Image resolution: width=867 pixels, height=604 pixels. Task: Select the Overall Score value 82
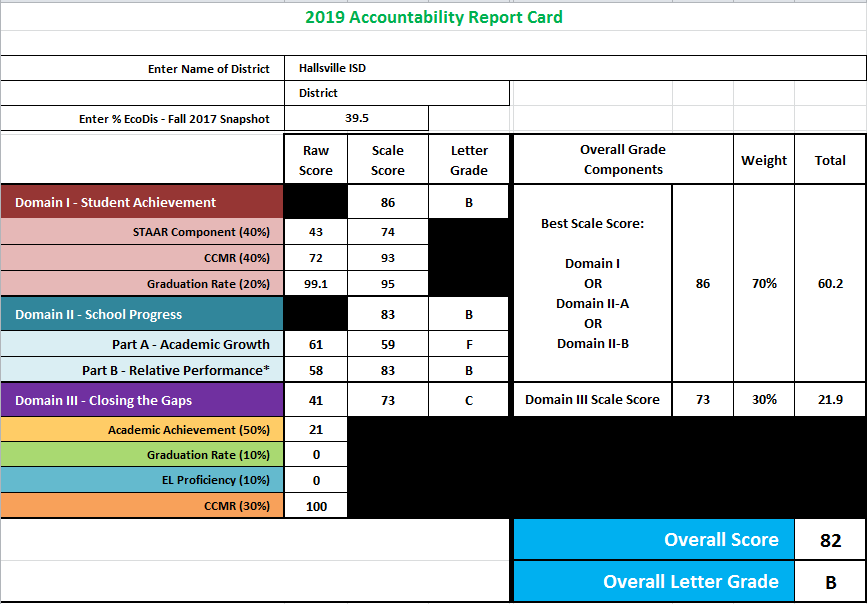pyautogui.click(x=830, y=540)
